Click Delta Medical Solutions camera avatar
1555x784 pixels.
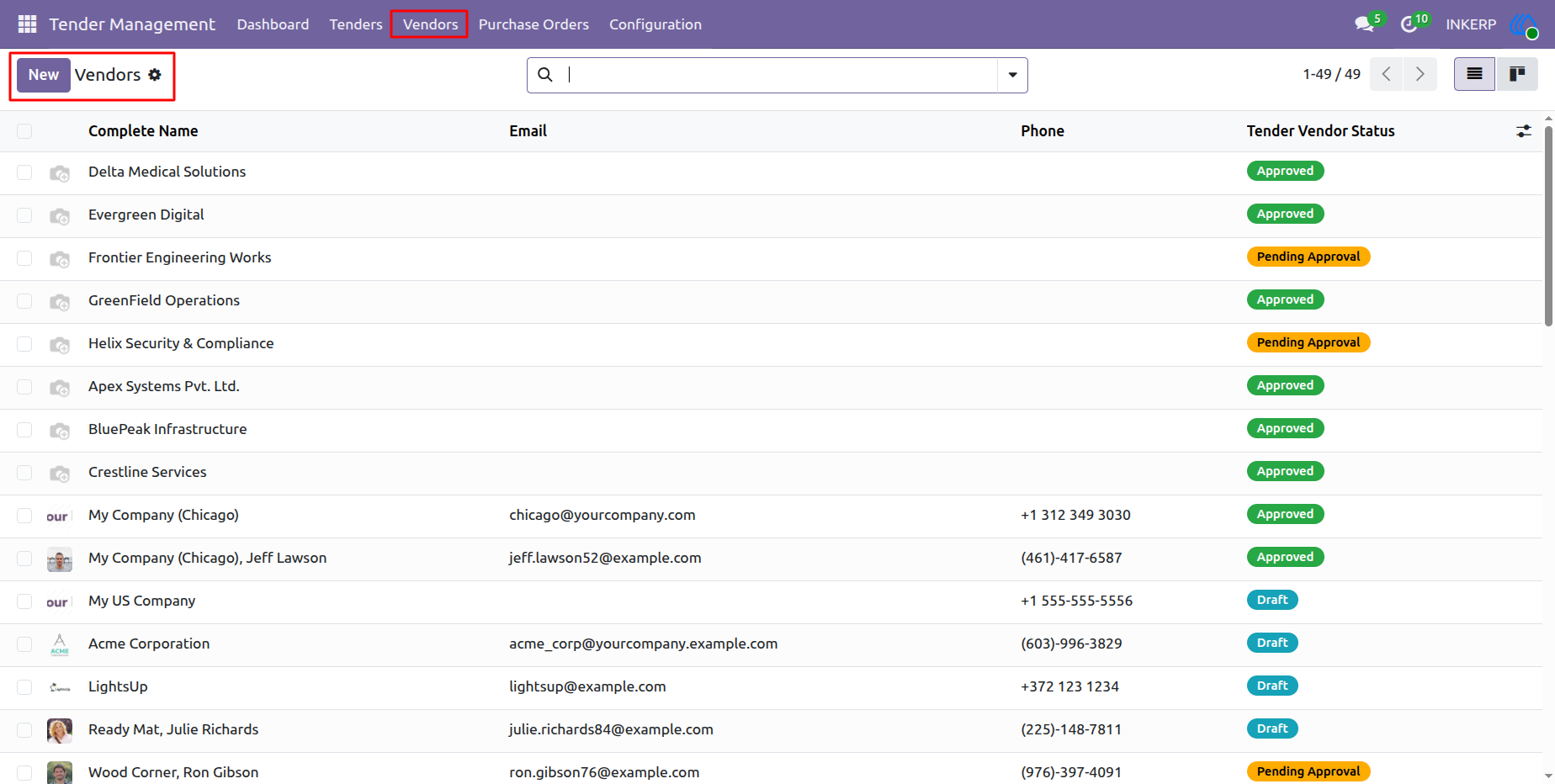60,173
